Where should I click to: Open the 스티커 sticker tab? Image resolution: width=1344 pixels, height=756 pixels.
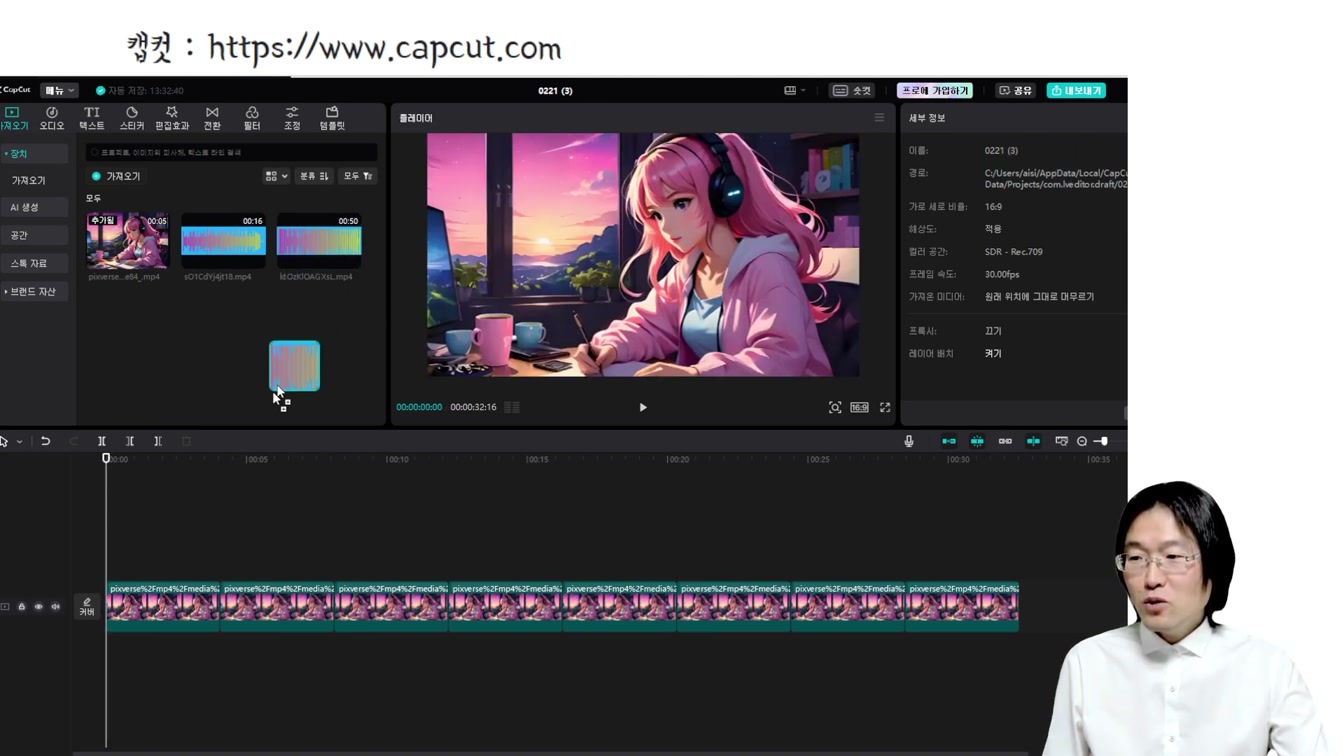[x=132, y=118]
